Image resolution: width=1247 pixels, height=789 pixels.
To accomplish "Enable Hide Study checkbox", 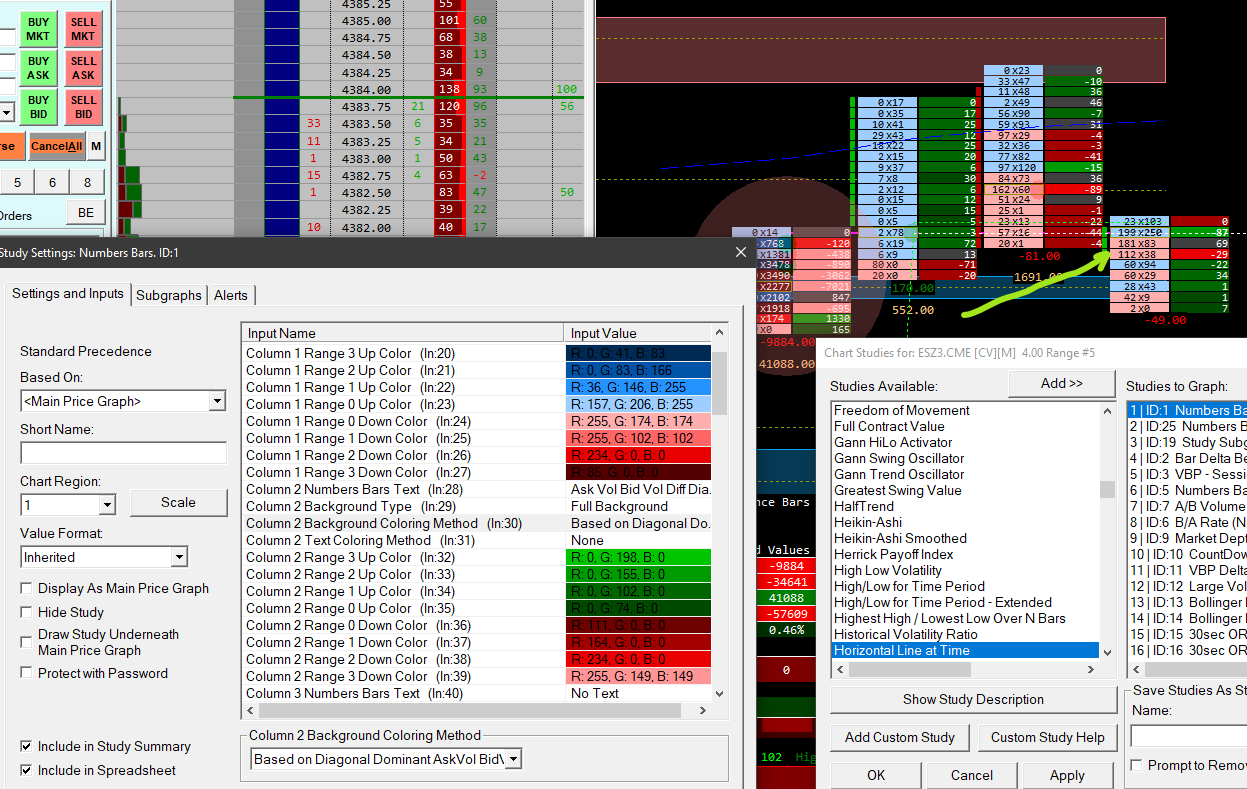I will coord(27,612).
